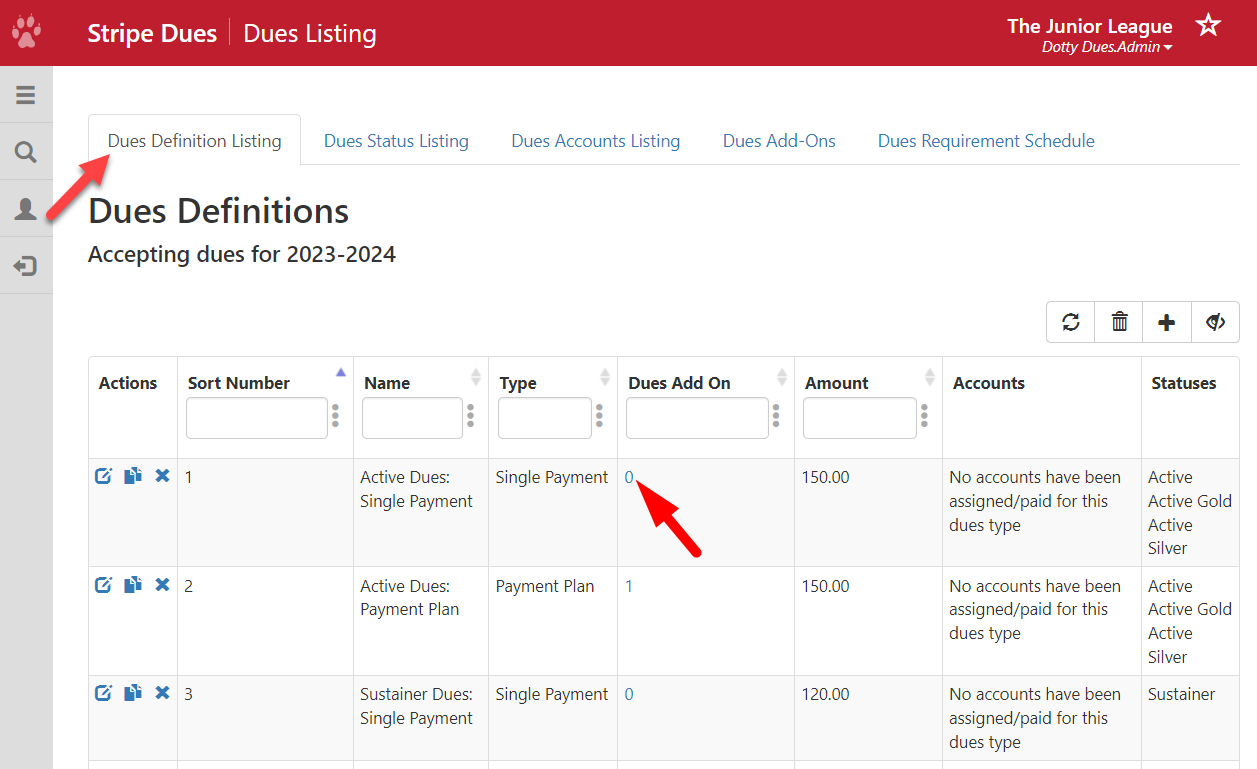1257x769 pixels.
Task: Focus the Dues Add On filter input
Action: (697, 418)
